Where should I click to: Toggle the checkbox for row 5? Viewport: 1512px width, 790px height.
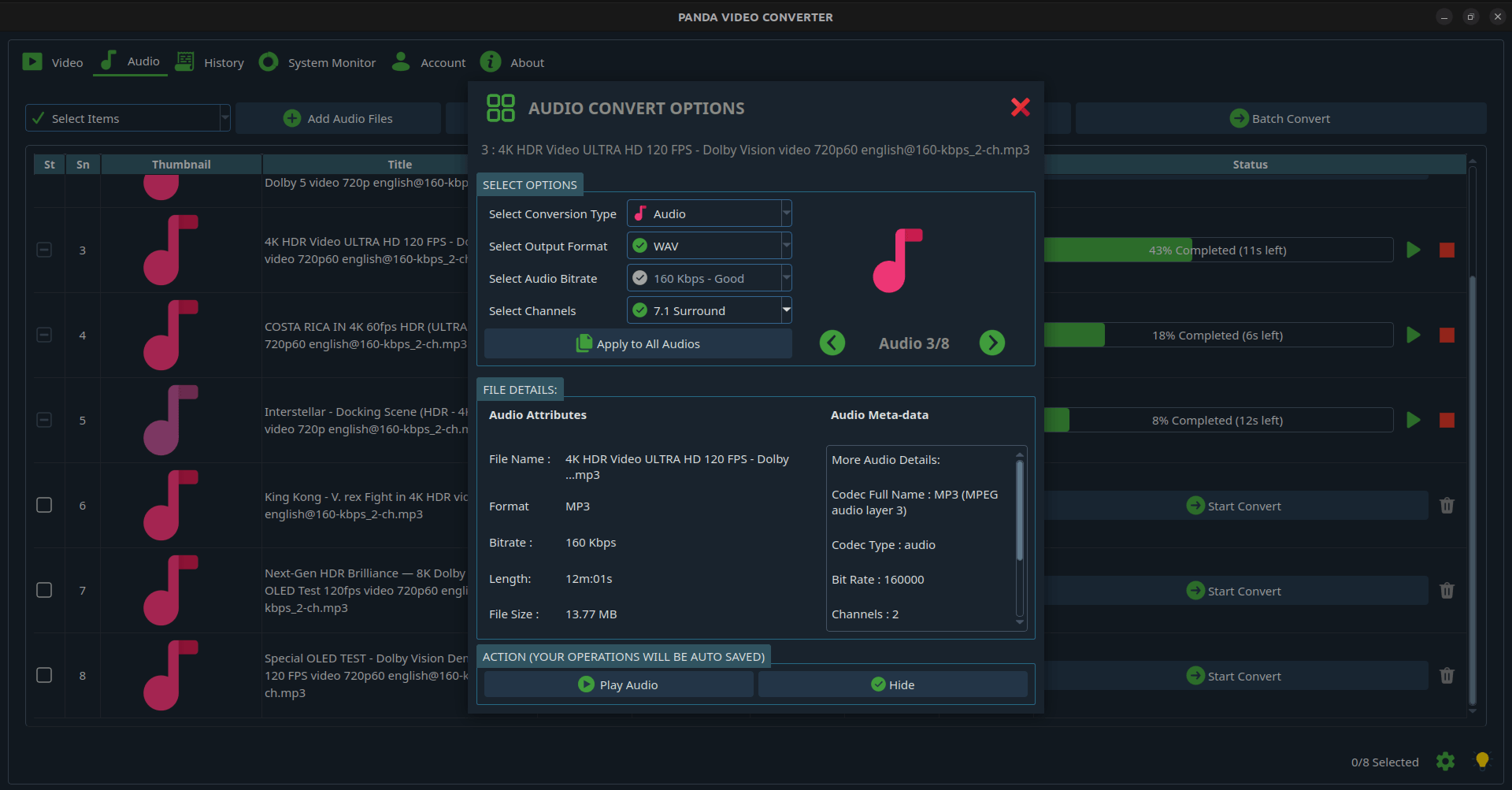click(44, 420)
